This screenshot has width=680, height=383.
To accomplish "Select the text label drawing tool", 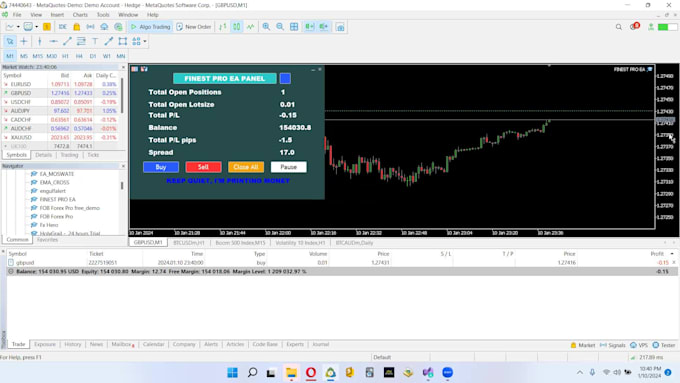I will (95, 41).
